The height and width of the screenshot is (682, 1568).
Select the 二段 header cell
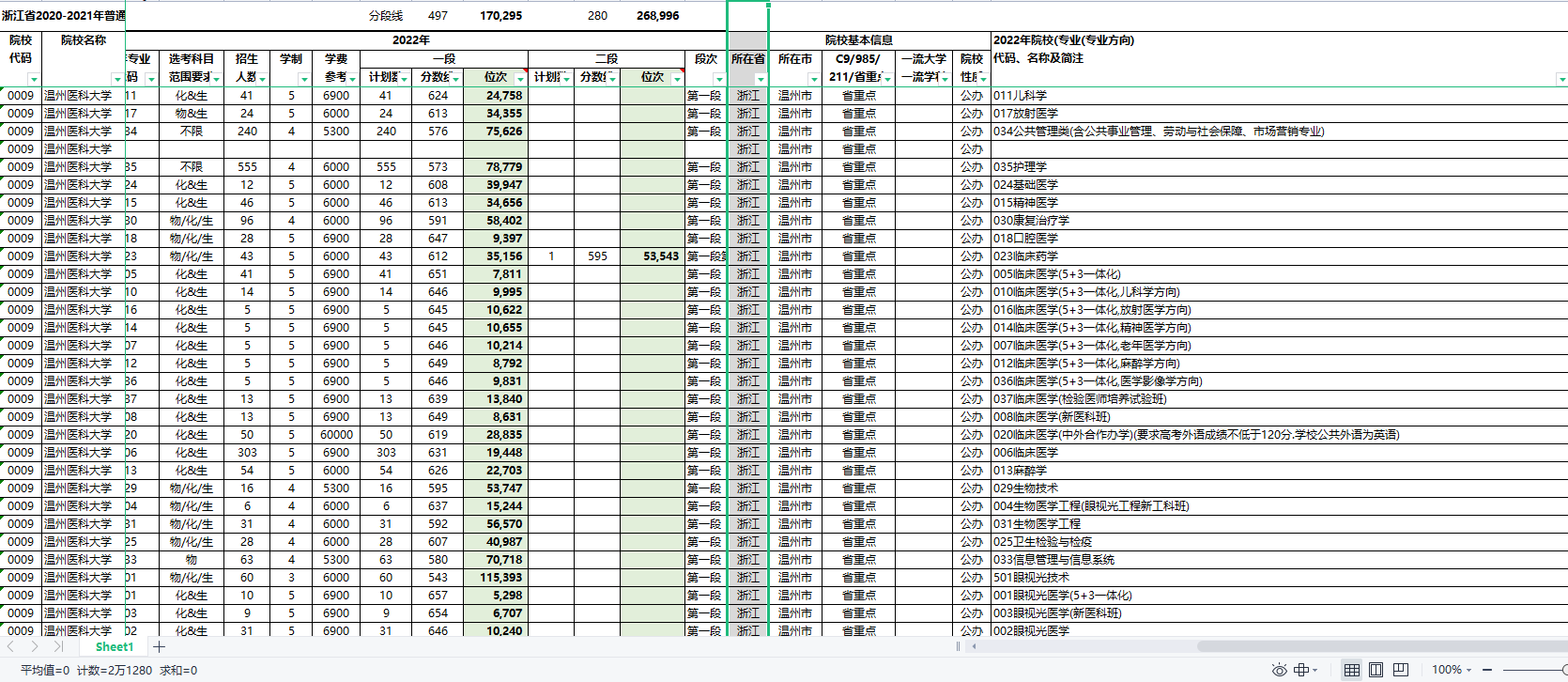(607, 59)
